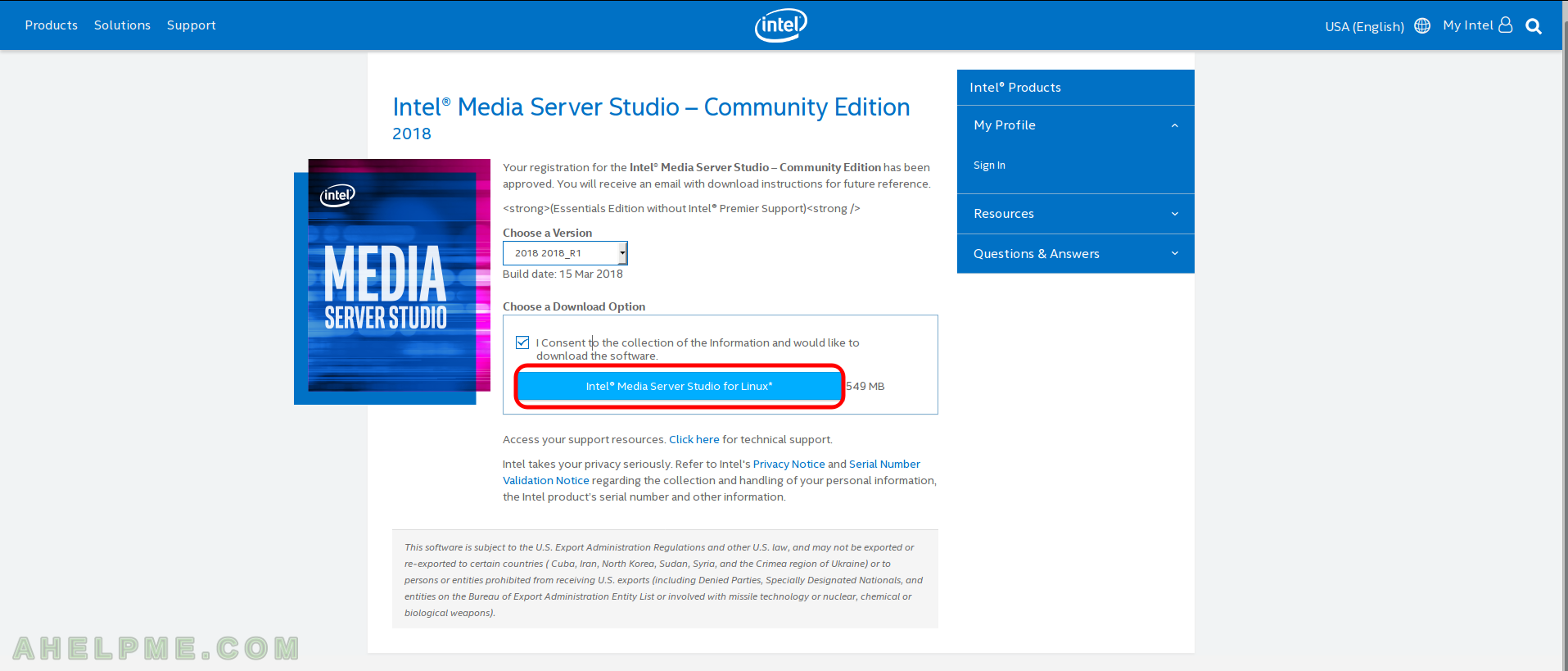Collapse the My Profile section chevron
This screenshot has width=1568, height=671.
[1174, 125]
